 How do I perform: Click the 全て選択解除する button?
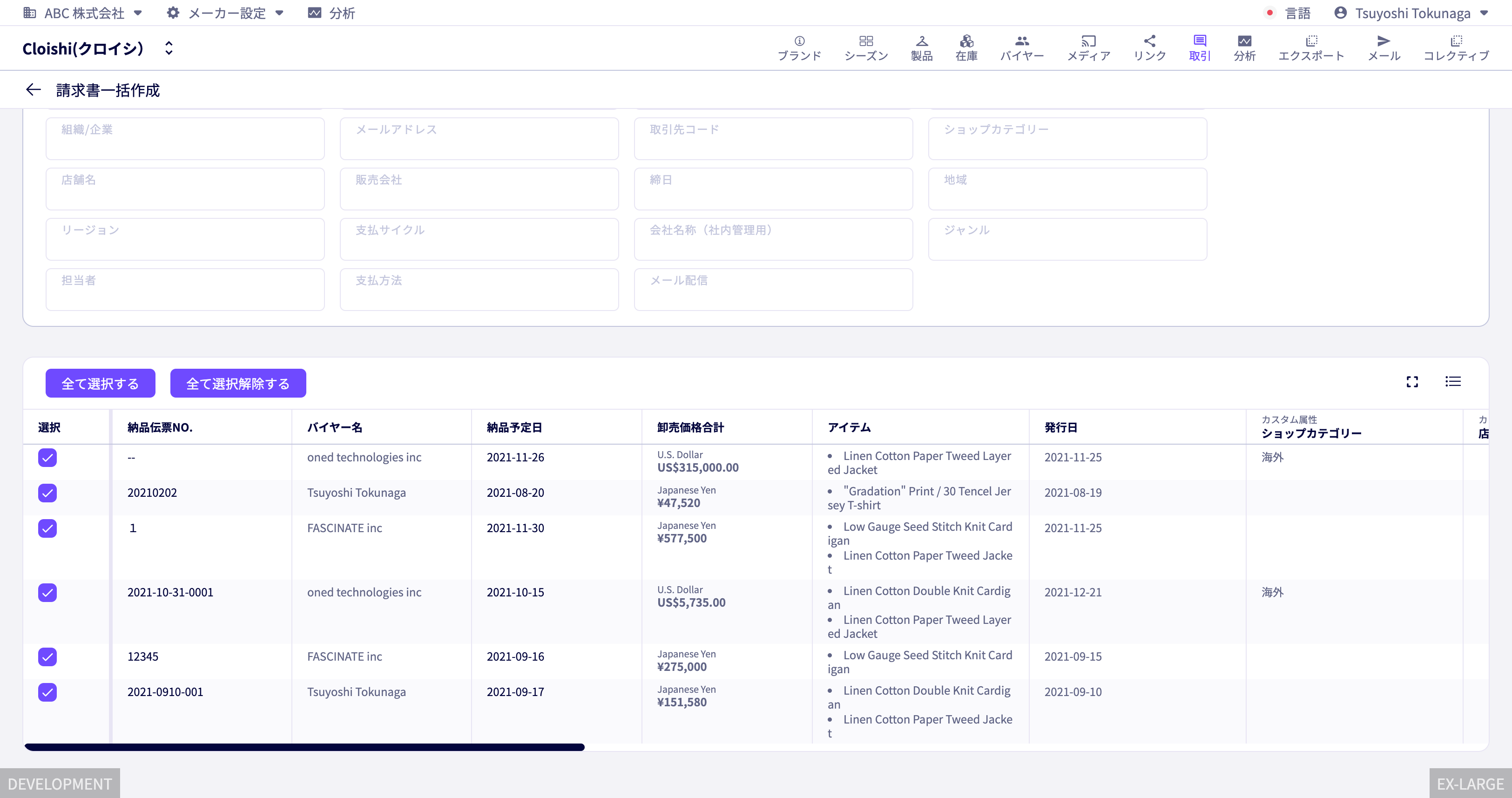pos(238,384)
